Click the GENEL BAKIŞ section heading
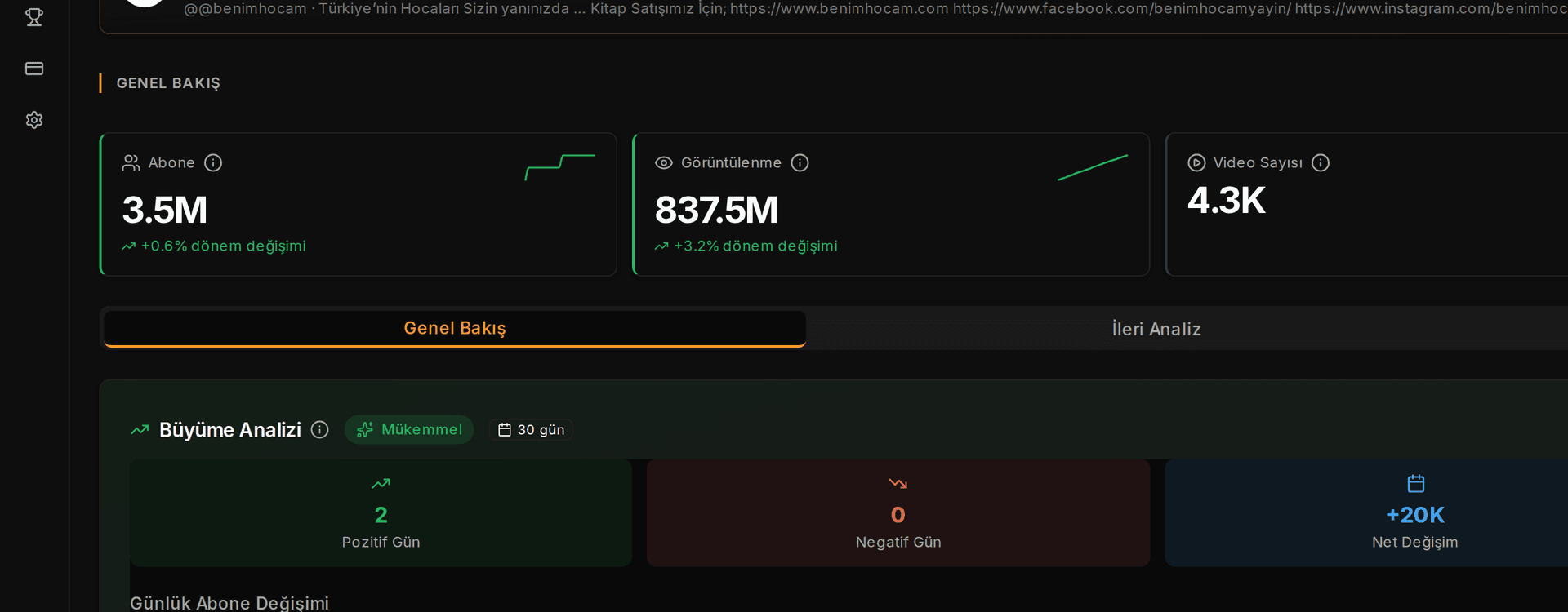This screenshot has width=1568, height=612. pyautogui.click(x=168, y=83)
